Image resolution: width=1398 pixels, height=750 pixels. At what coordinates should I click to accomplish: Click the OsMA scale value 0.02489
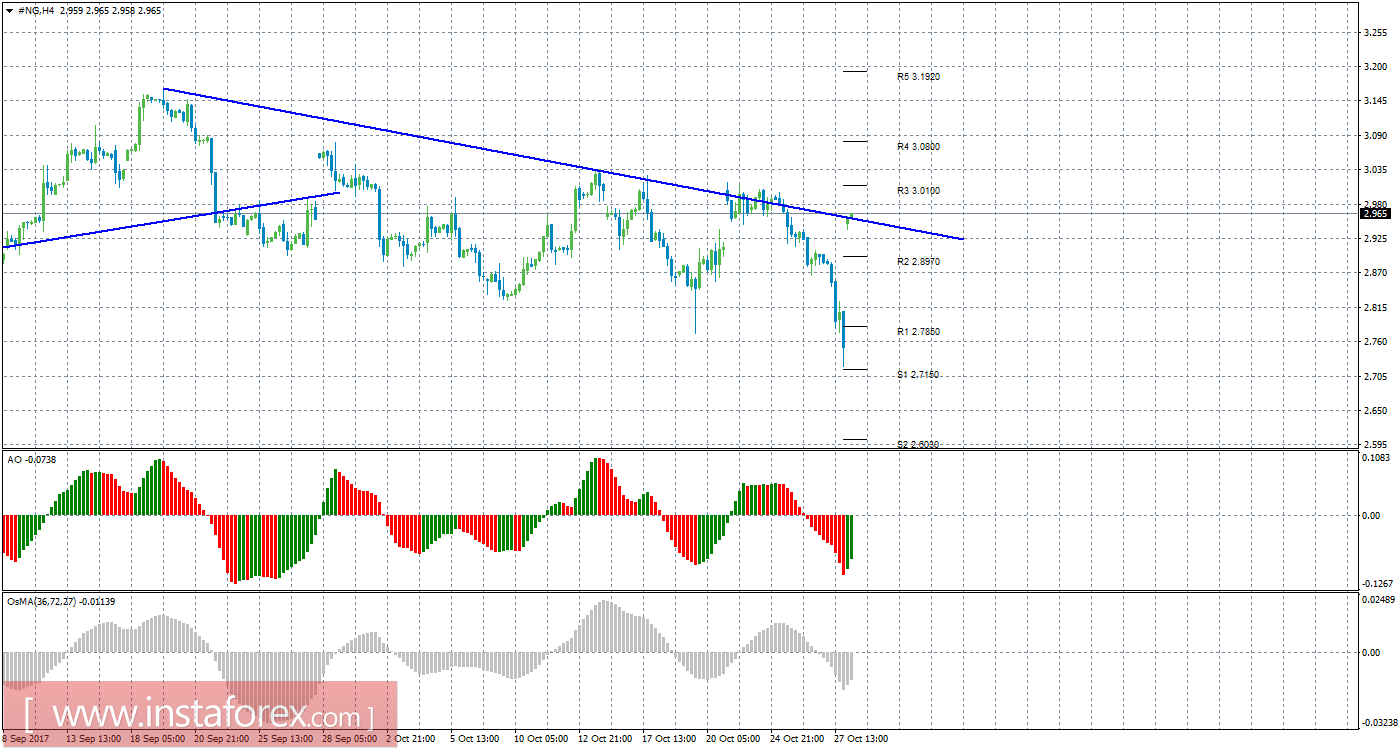(1379, 599)
